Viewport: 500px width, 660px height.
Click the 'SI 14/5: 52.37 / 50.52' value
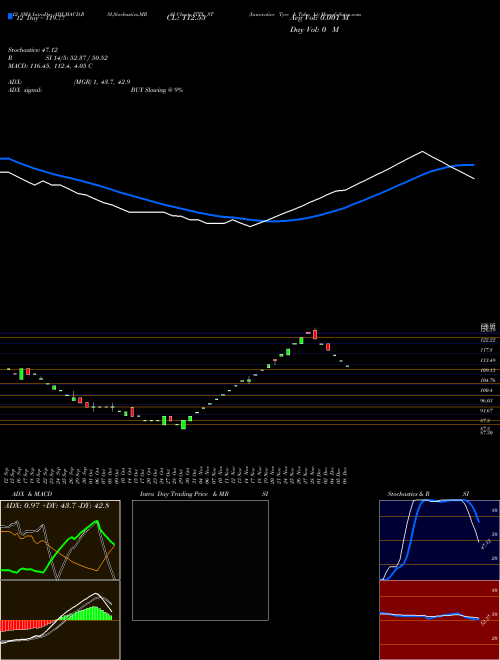77,58
